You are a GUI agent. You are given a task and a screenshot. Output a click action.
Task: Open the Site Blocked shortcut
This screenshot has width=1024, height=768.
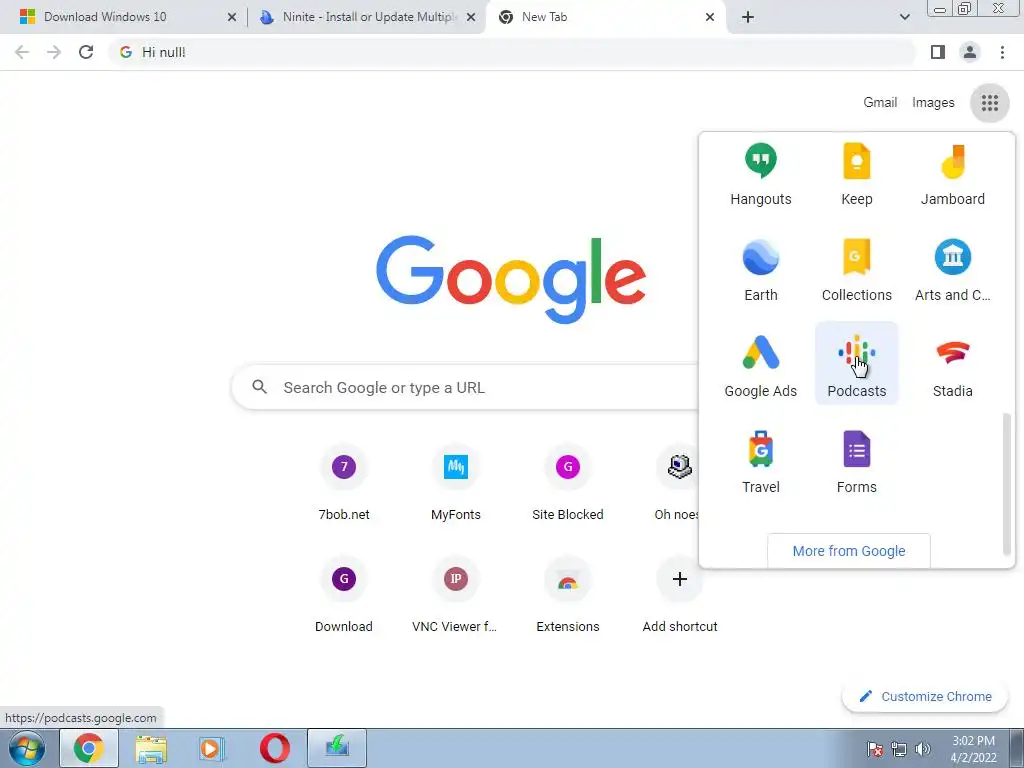point(568,483)
